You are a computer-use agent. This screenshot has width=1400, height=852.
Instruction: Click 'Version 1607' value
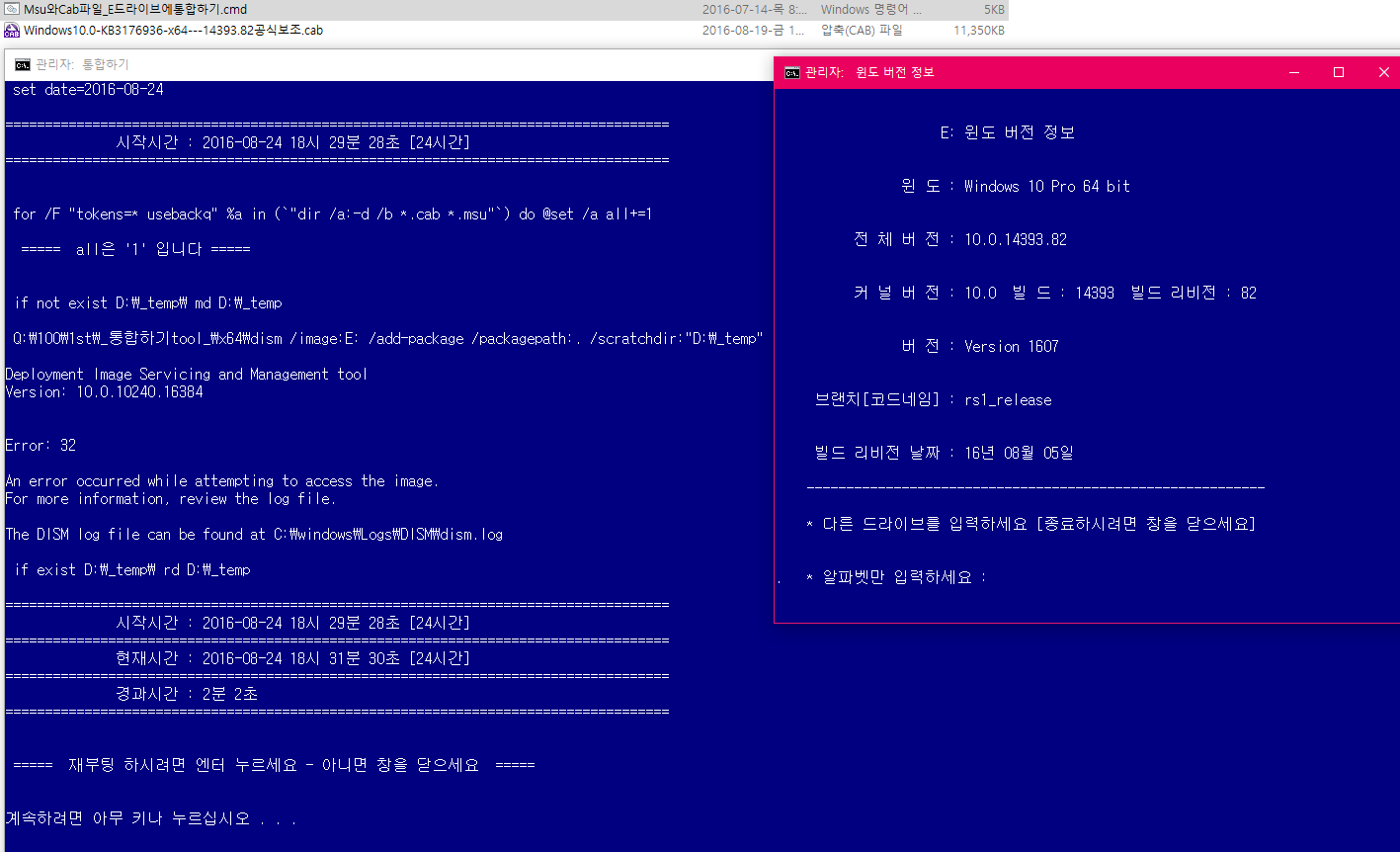(1012, 347)
